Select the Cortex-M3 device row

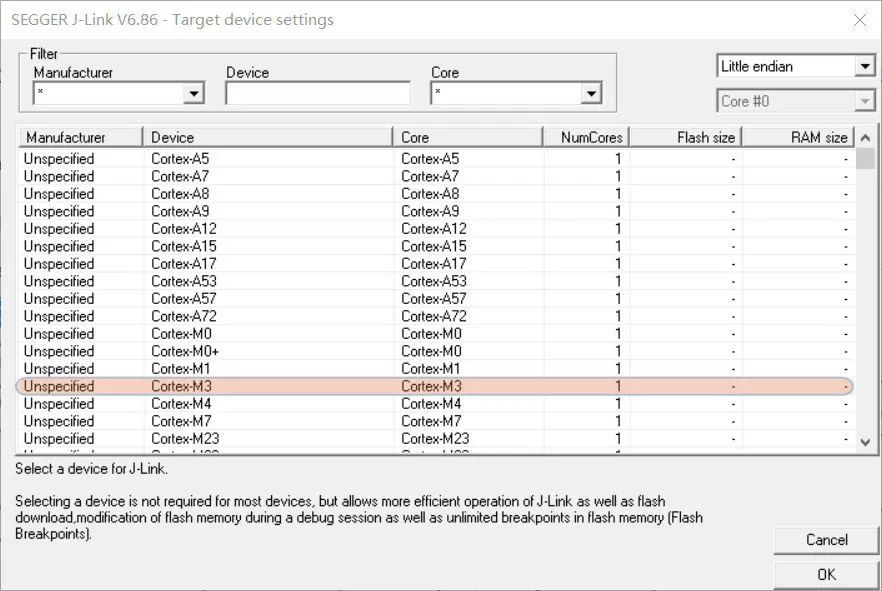tap(435, 386)
